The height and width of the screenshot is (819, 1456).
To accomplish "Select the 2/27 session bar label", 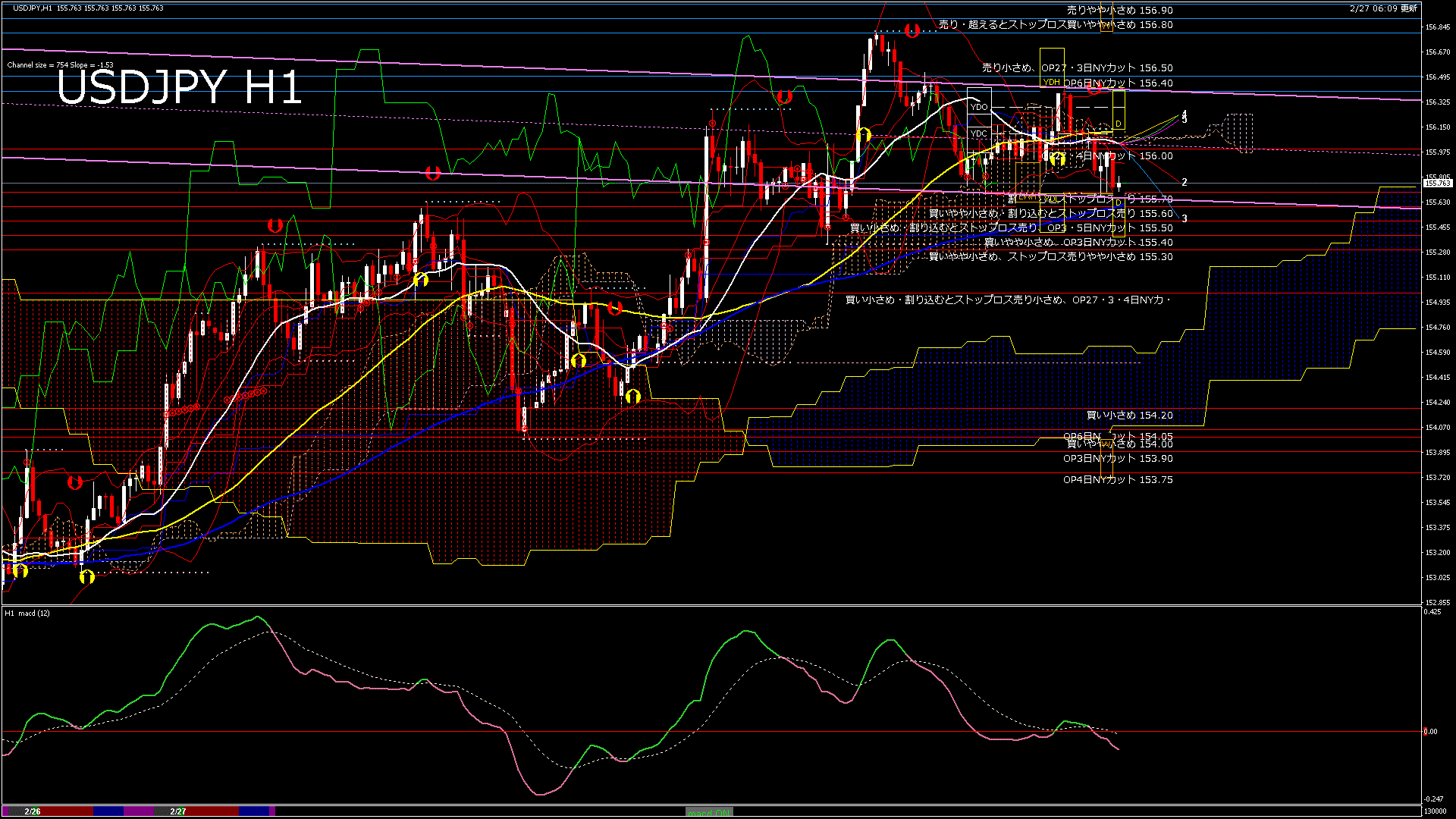I will [x=178, y=811].
